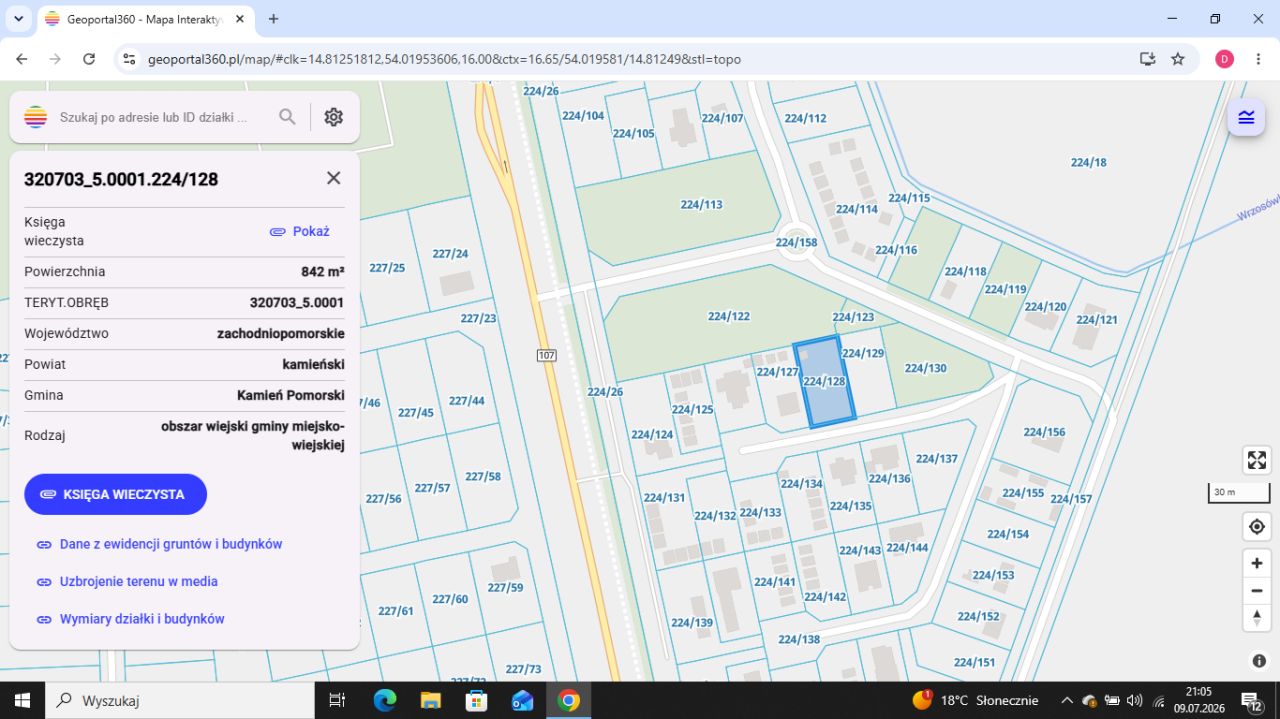The height and width of the screenshot is (719, 1280).
Task: Click parcel label 224/139
Action: coord(692,622)
